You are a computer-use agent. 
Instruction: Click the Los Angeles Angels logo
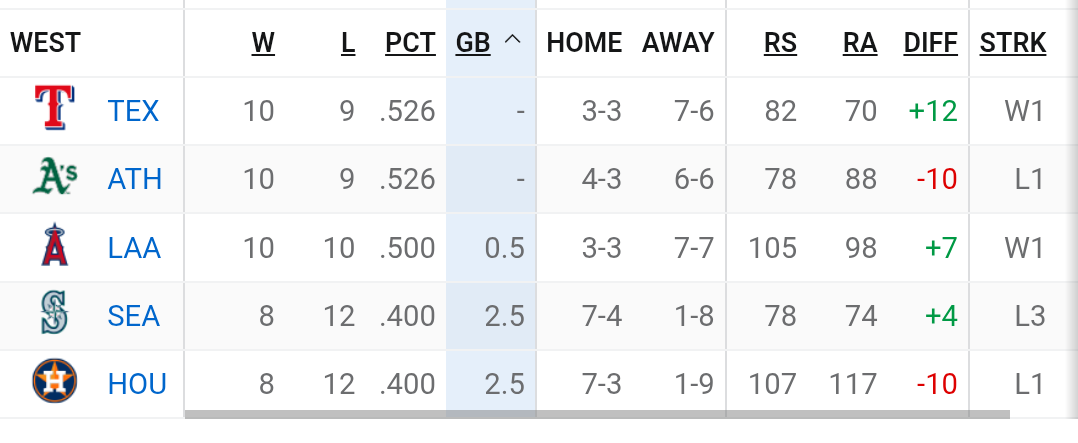click(55, 246)
